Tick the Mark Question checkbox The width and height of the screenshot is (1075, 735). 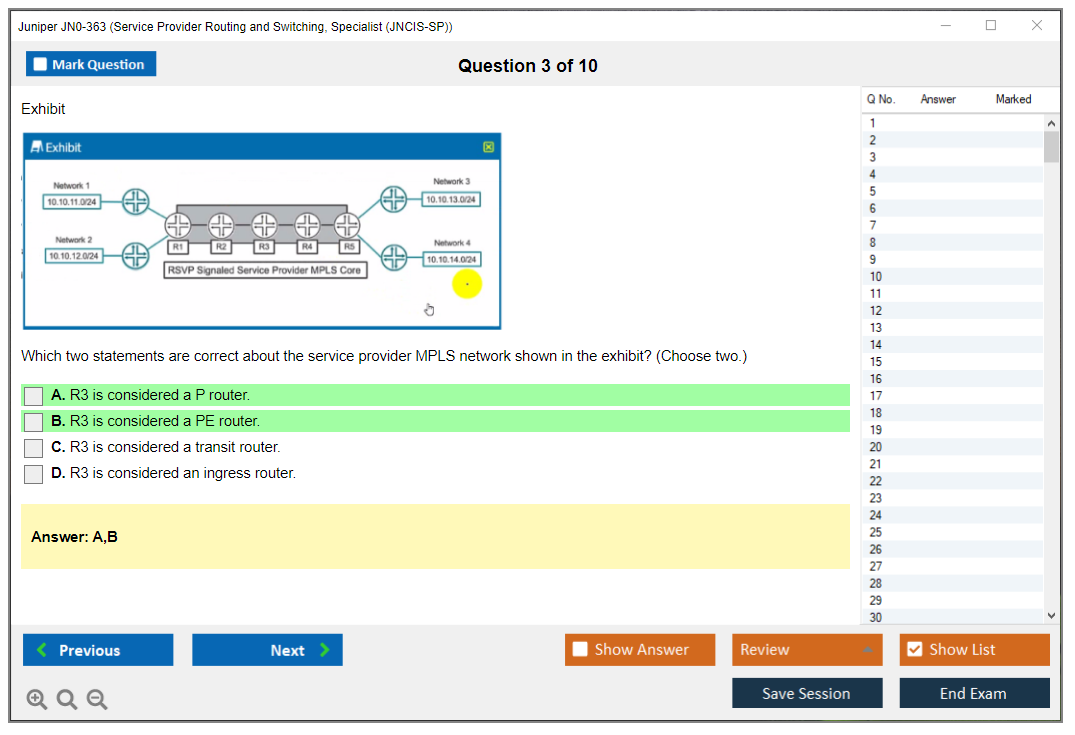tap(41, 65)
